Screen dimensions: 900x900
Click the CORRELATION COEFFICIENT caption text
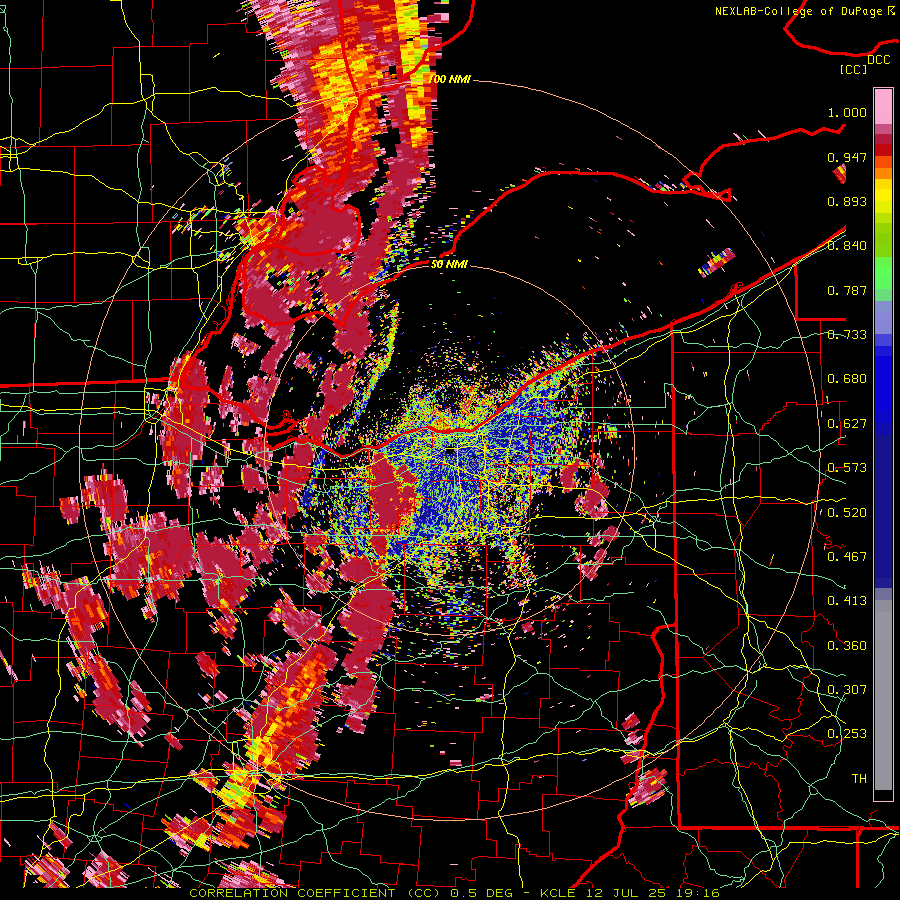click(x=292, y=893)
